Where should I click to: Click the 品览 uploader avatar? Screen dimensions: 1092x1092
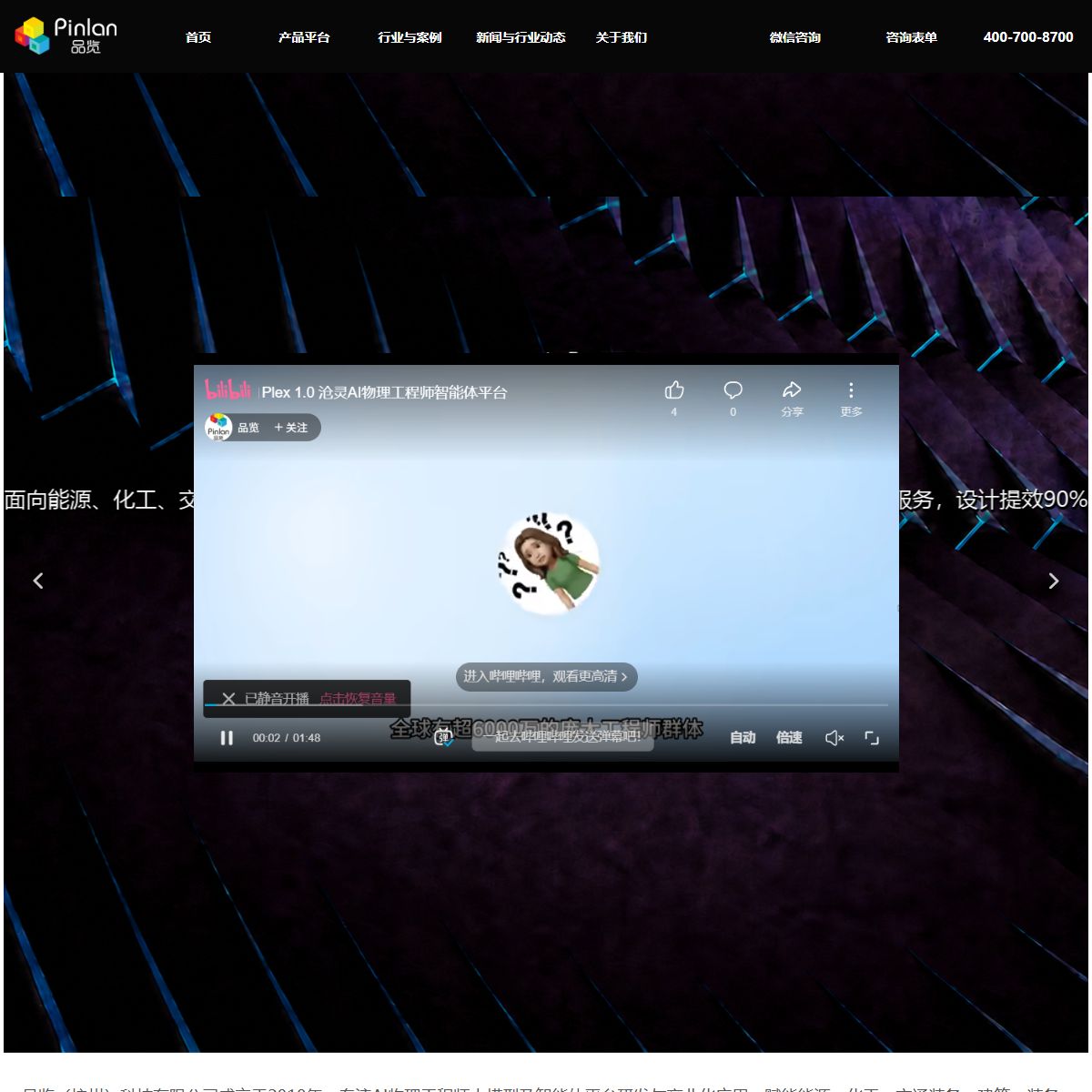(218, 427)
